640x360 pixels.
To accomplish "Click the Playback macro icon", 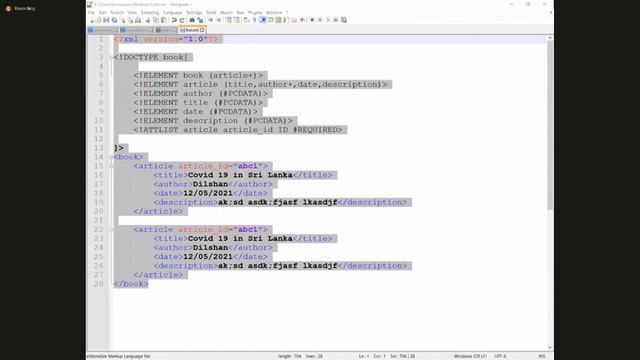I will click(x=328, y=20).
